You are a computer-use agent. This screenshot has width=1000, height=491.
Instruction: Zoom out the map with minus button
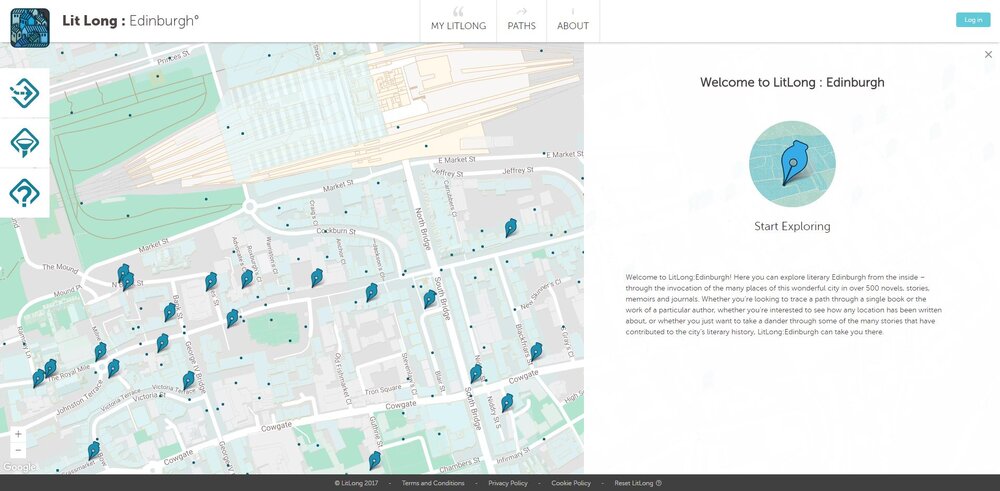click(18, 450)
